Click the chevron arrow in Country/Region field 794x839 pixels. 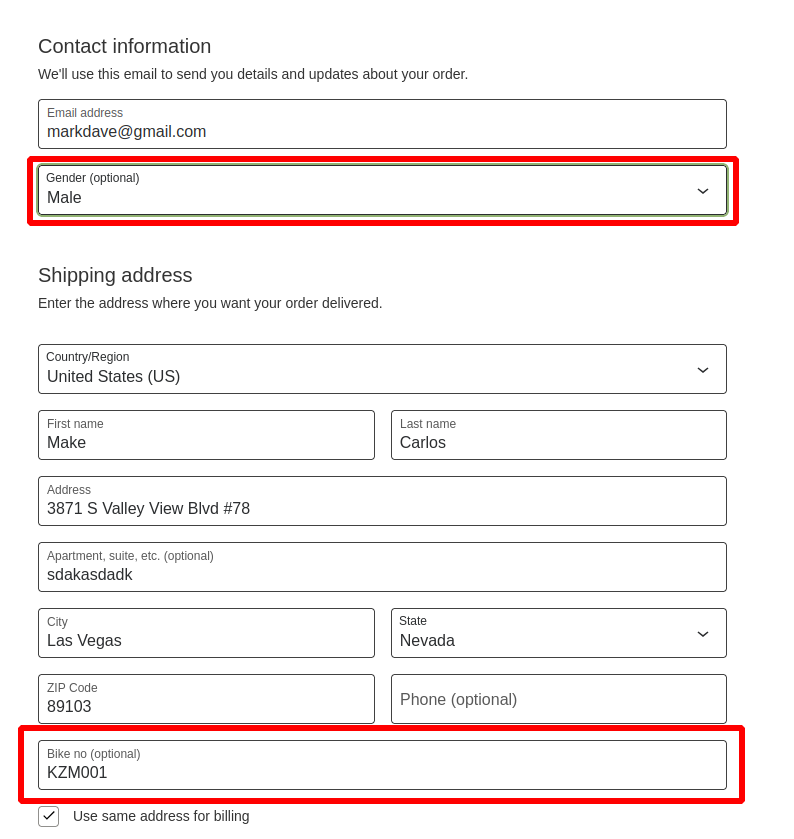703,370
